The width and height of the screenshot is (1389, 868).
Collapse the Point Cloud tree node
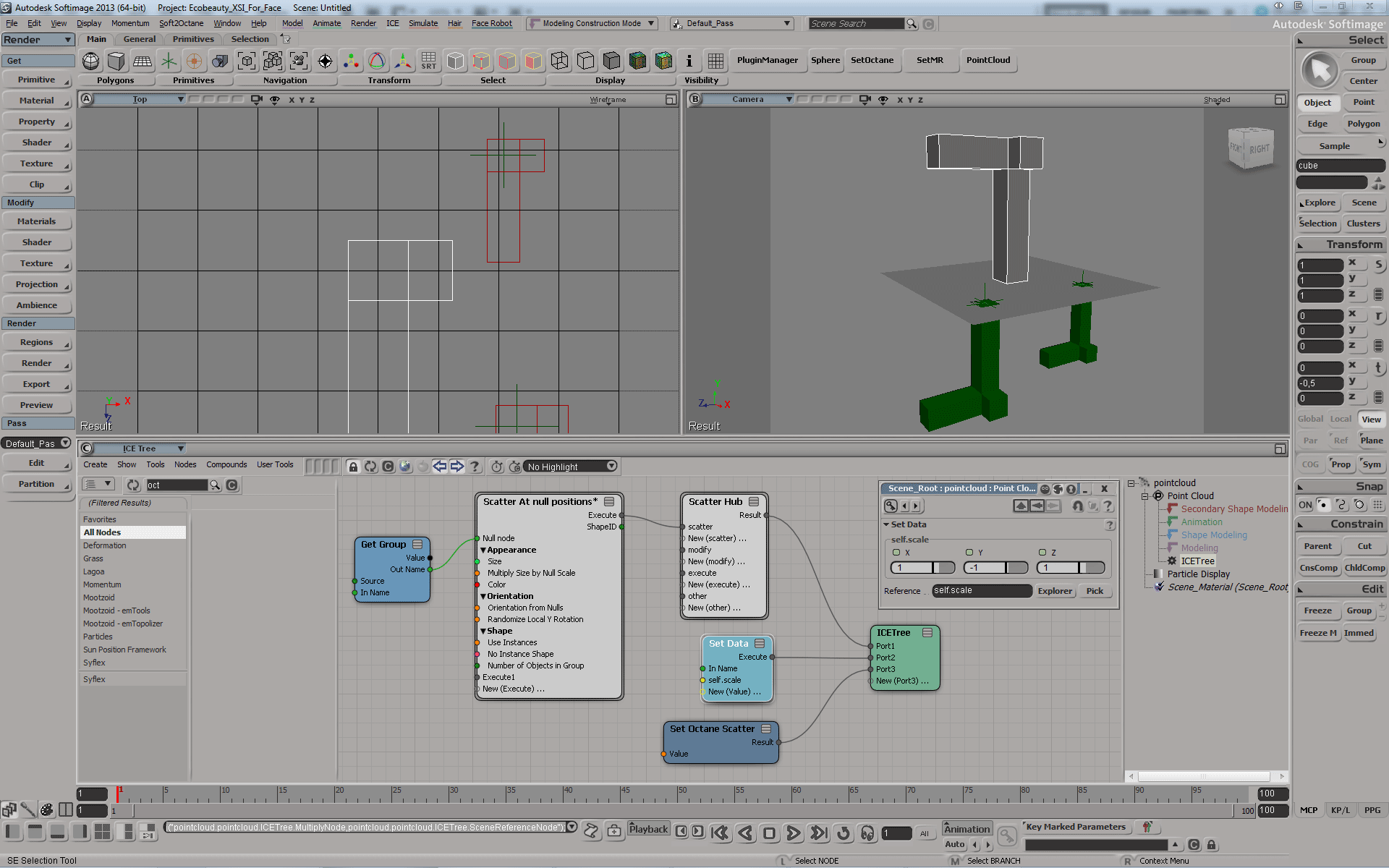1145,496
